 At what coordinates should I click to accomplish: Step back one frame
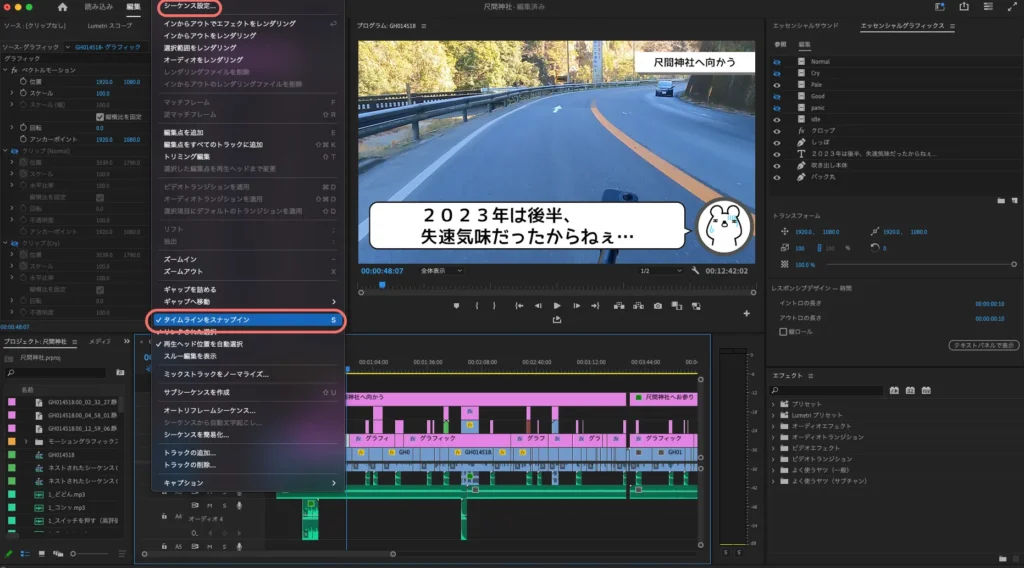coord(538,306)
